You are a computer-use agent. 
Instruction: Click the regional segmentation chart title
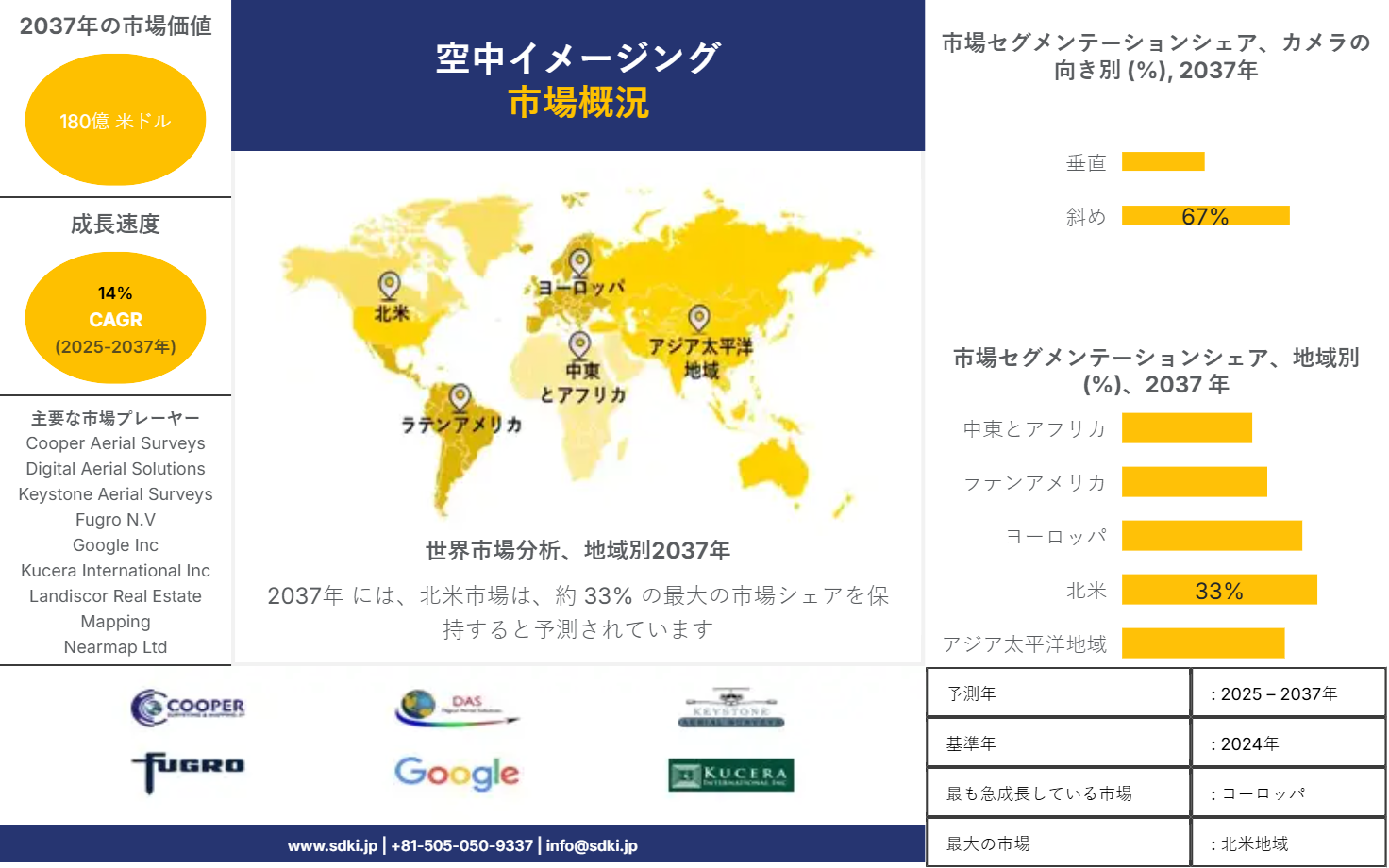pyautogui.click(x=1156, y=371)
